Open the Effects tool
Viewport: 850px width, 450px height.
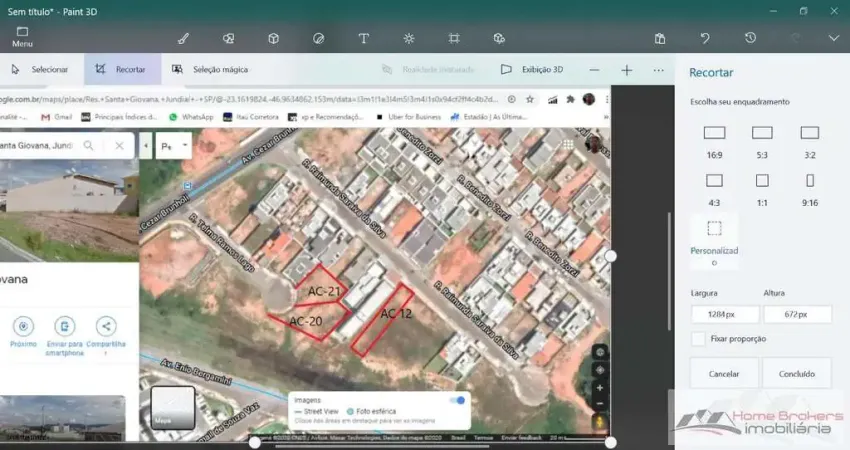click(409, 38)
